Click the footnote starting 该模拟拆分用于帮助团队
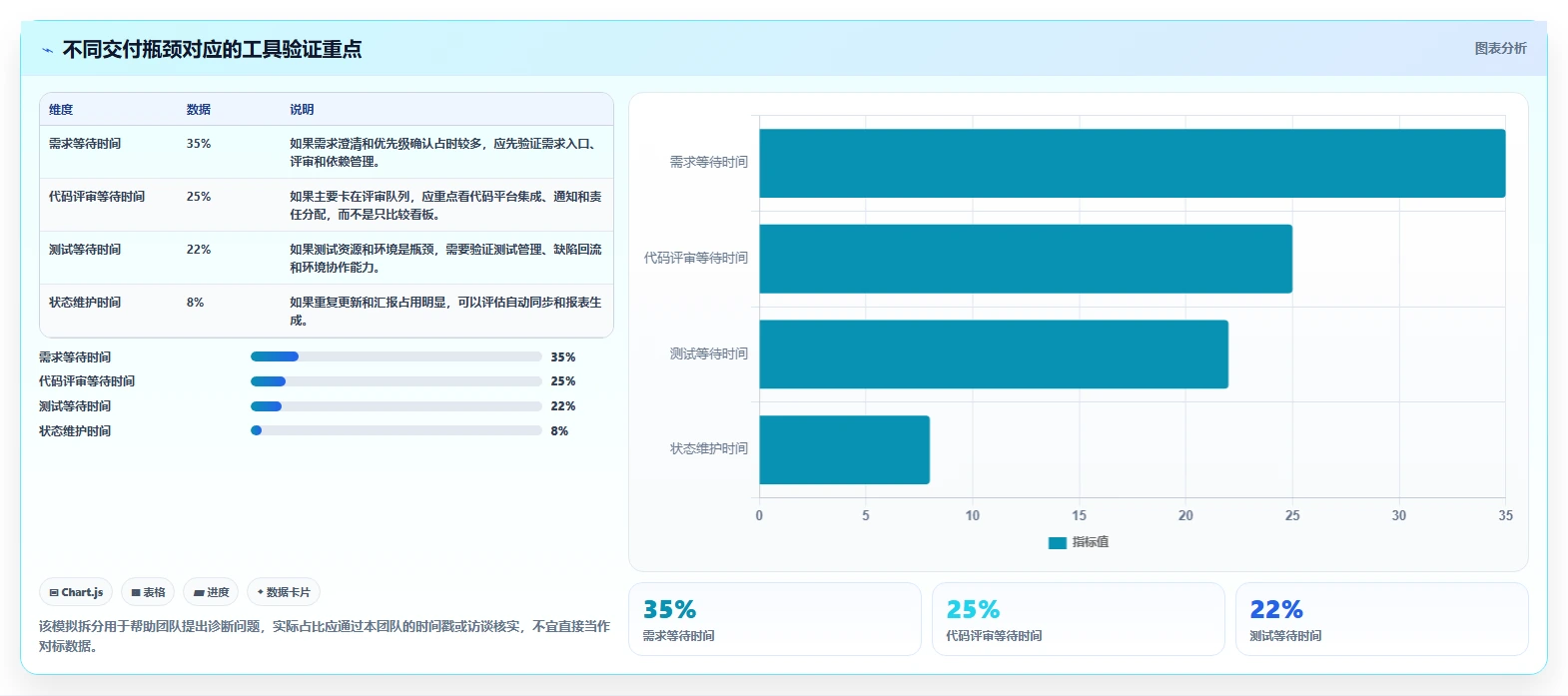Screen dimensions: 1568x696 click(325, 636)
